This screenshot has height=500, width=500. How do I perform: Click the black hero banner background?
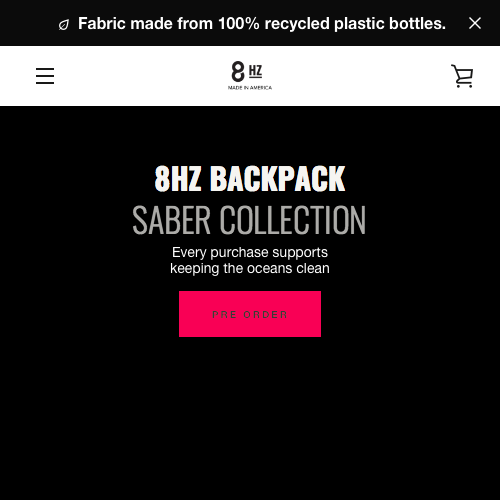point(250,417)
